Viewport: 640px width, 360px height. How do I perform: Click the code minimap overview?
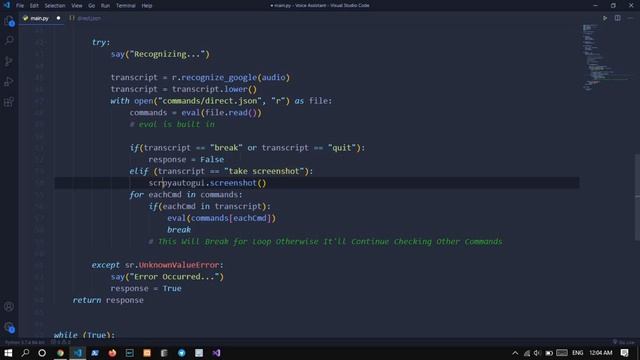pyautogui.click(x=606, y=57)
